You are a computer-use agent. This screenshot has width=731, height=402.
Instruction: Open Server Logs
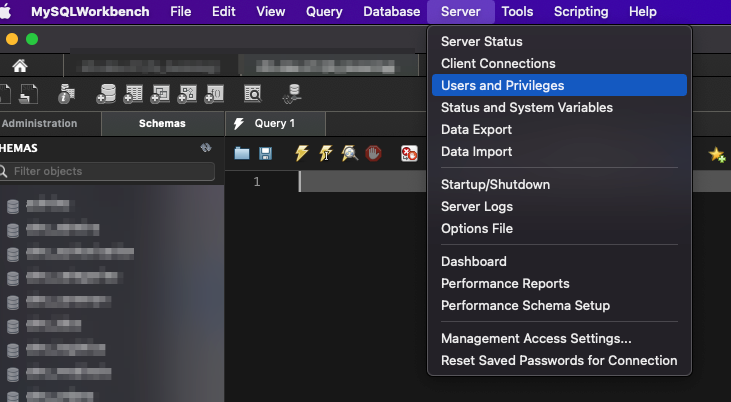click(559, 206)
